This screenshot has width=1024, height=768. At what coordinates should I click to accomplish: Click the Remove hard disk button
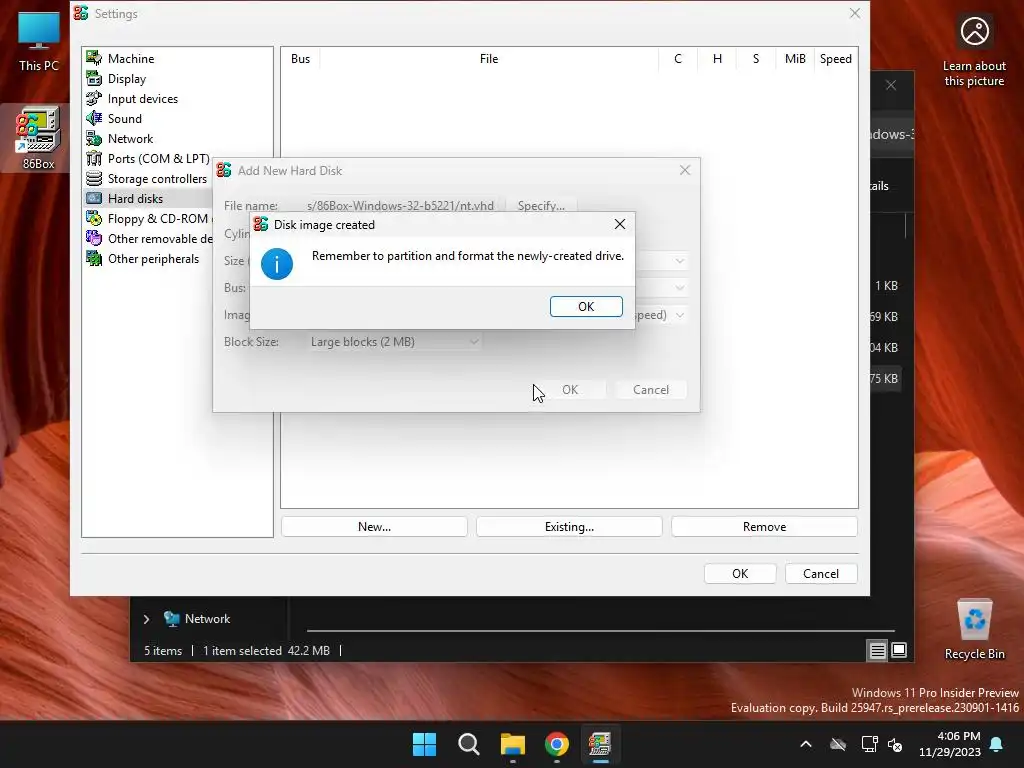764,526
